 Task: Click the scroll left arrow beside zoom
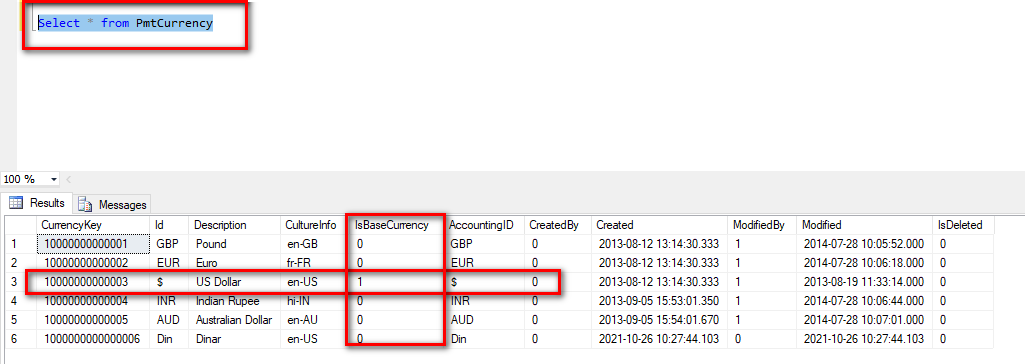click(69, 179)
